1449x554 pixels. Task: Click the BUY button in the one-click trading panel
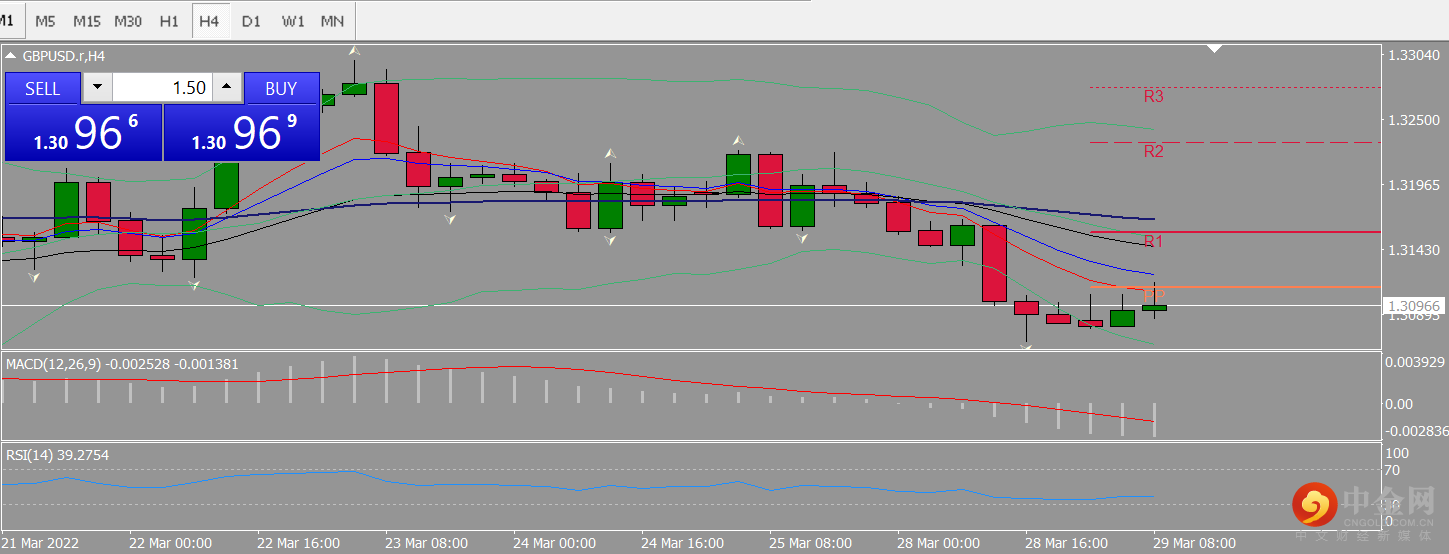(x=281, y=88)
